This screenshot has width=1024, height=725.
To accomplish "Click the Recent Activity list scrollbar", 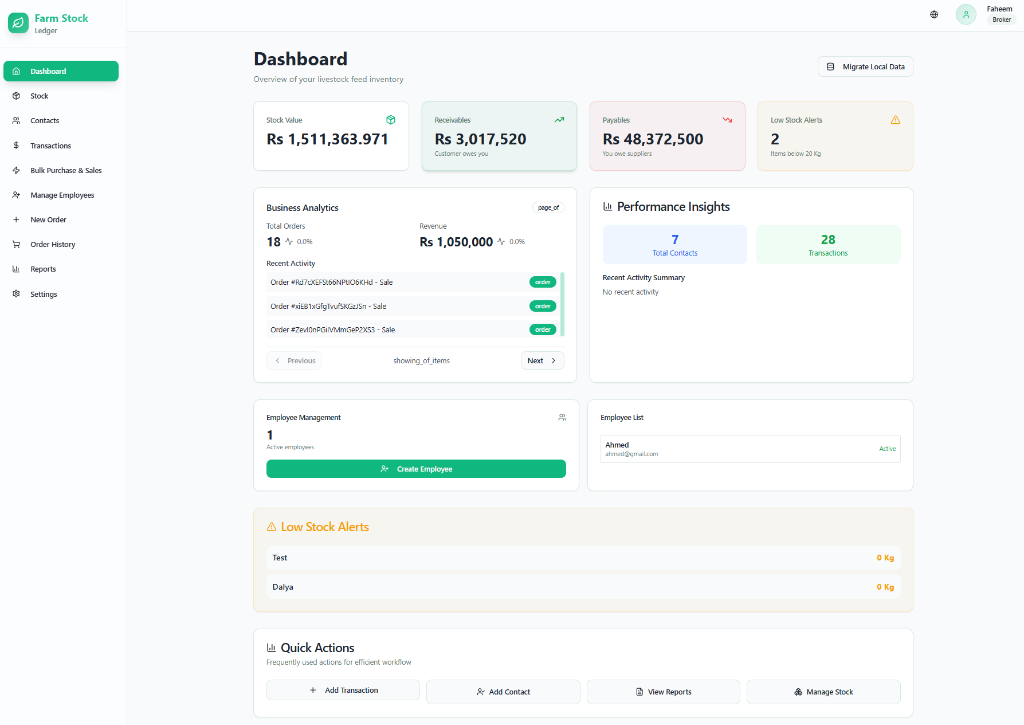I will click(561, 304).
